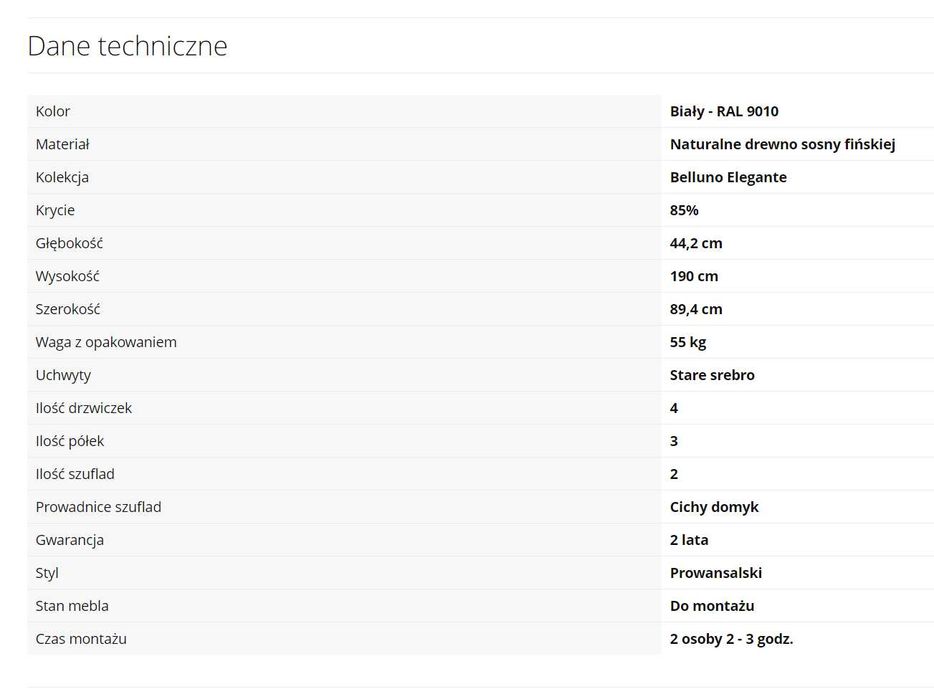Click the "Waga z opakowaniem" label
The height and width of the screenshot is (700, 934).
point(106,342)
